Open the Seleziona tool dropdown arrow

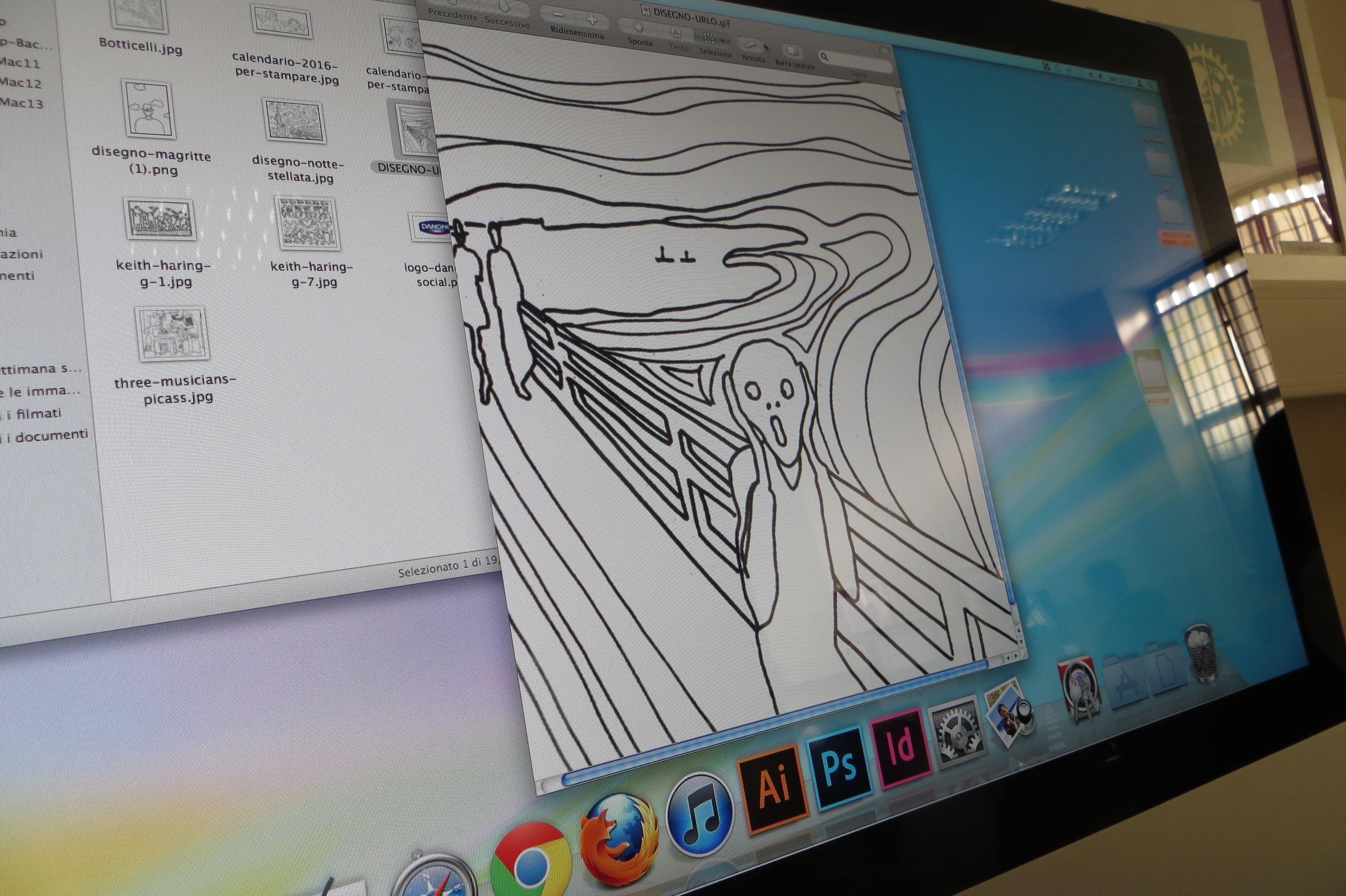pyautogui.click(x=723, y=41)
